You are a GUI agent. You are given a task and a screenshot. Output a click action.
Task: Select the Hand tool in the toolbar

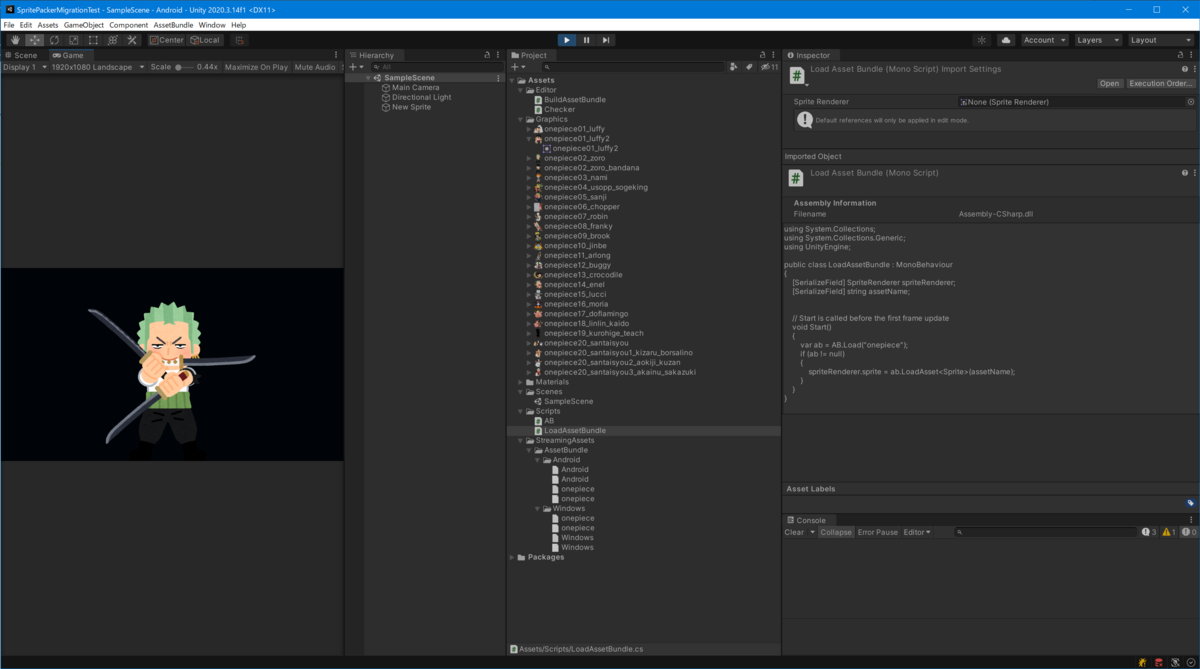(x=14, y=40)
